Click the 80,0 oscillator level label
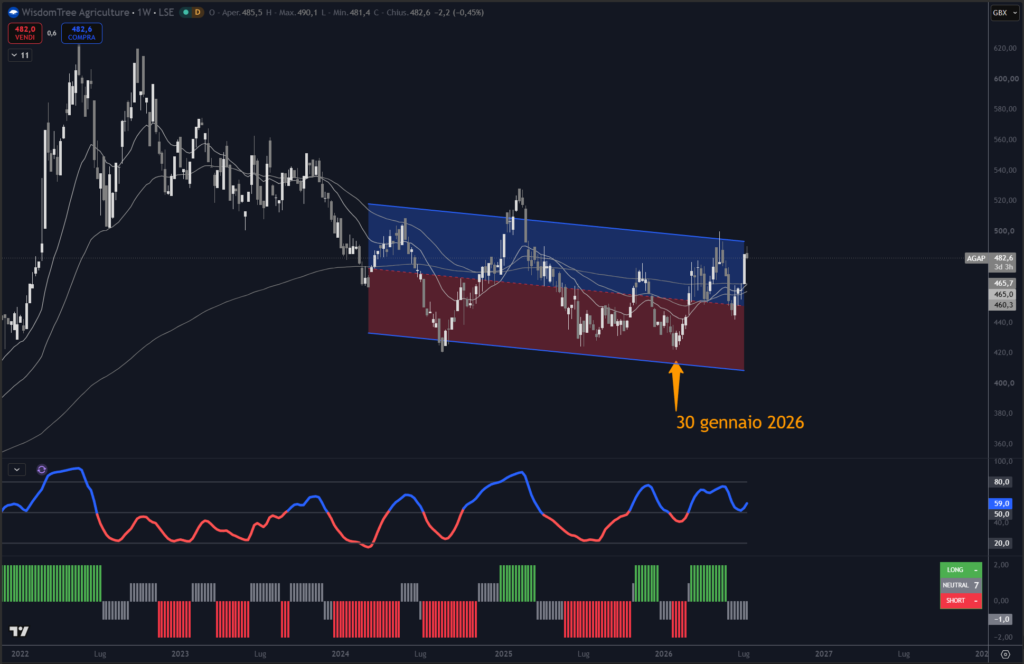The width and height of the screenshot is (1024, 664). pyautogui.click(x=1001, y=482)
